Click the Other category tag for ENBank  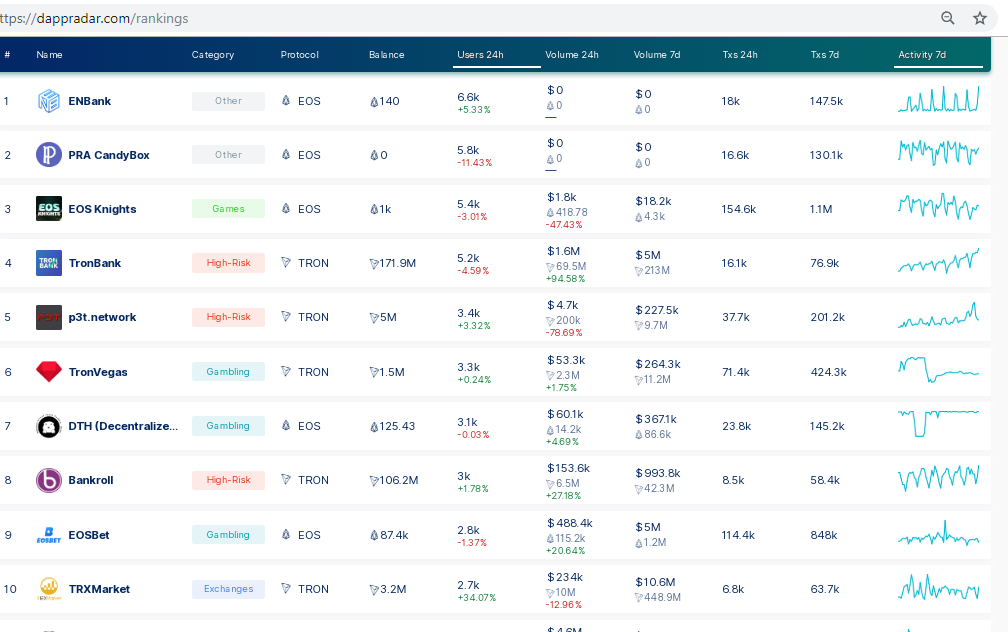tap(228, 101)
